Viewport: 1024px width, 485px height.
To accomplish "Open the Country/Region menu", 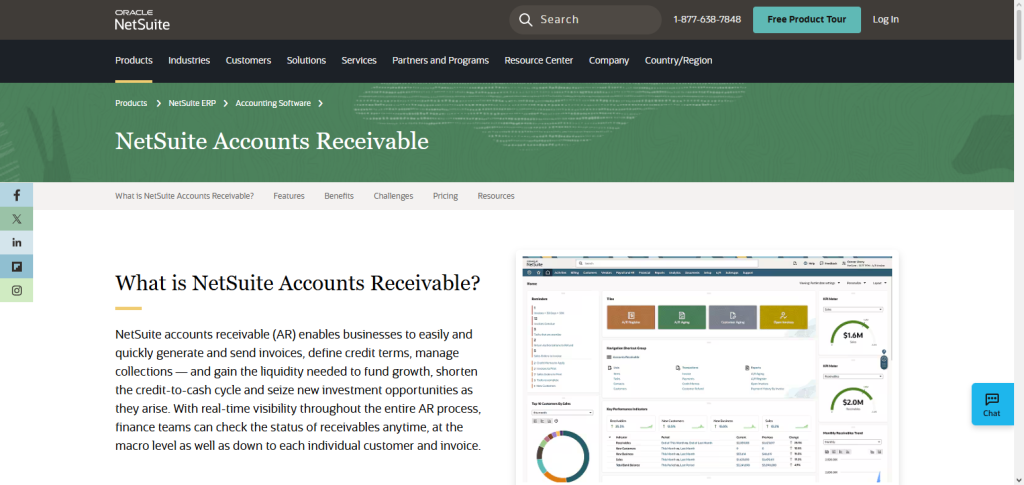I will pos(679,60).
